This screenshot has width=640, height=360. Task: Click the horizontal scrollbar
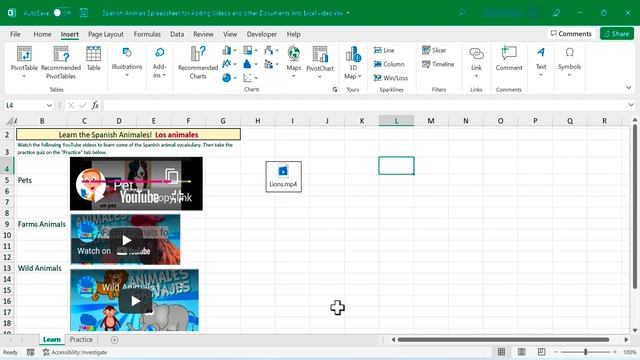[503, 340]
